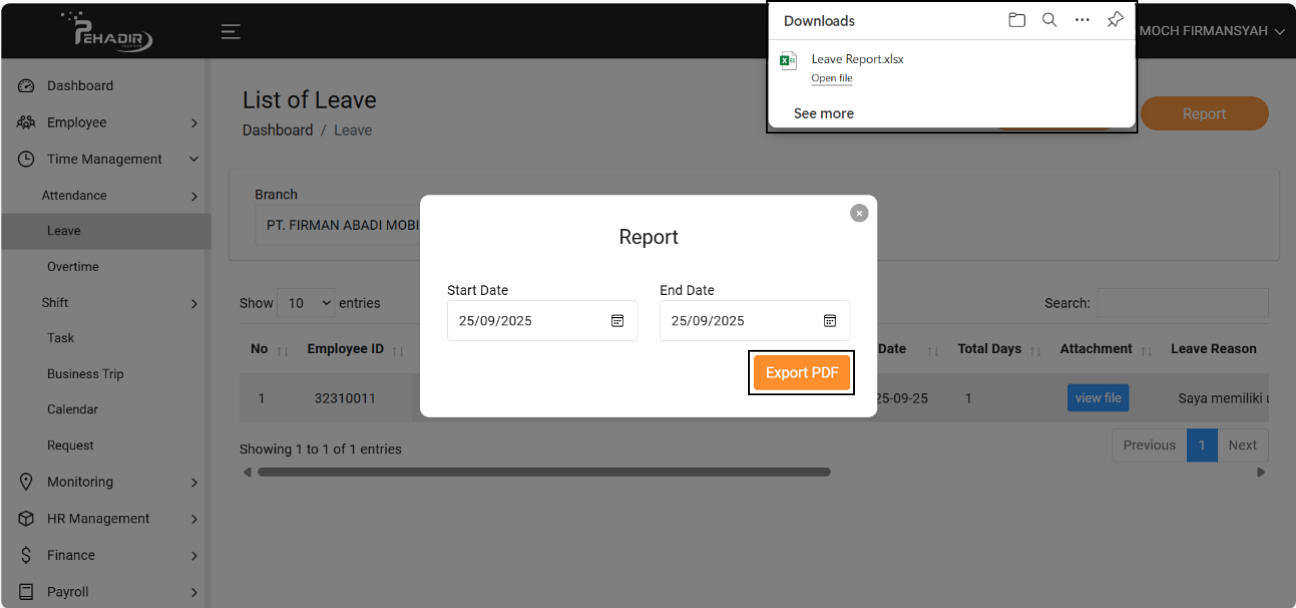
Task: Click the Search input field
Action: [1182, 303]
